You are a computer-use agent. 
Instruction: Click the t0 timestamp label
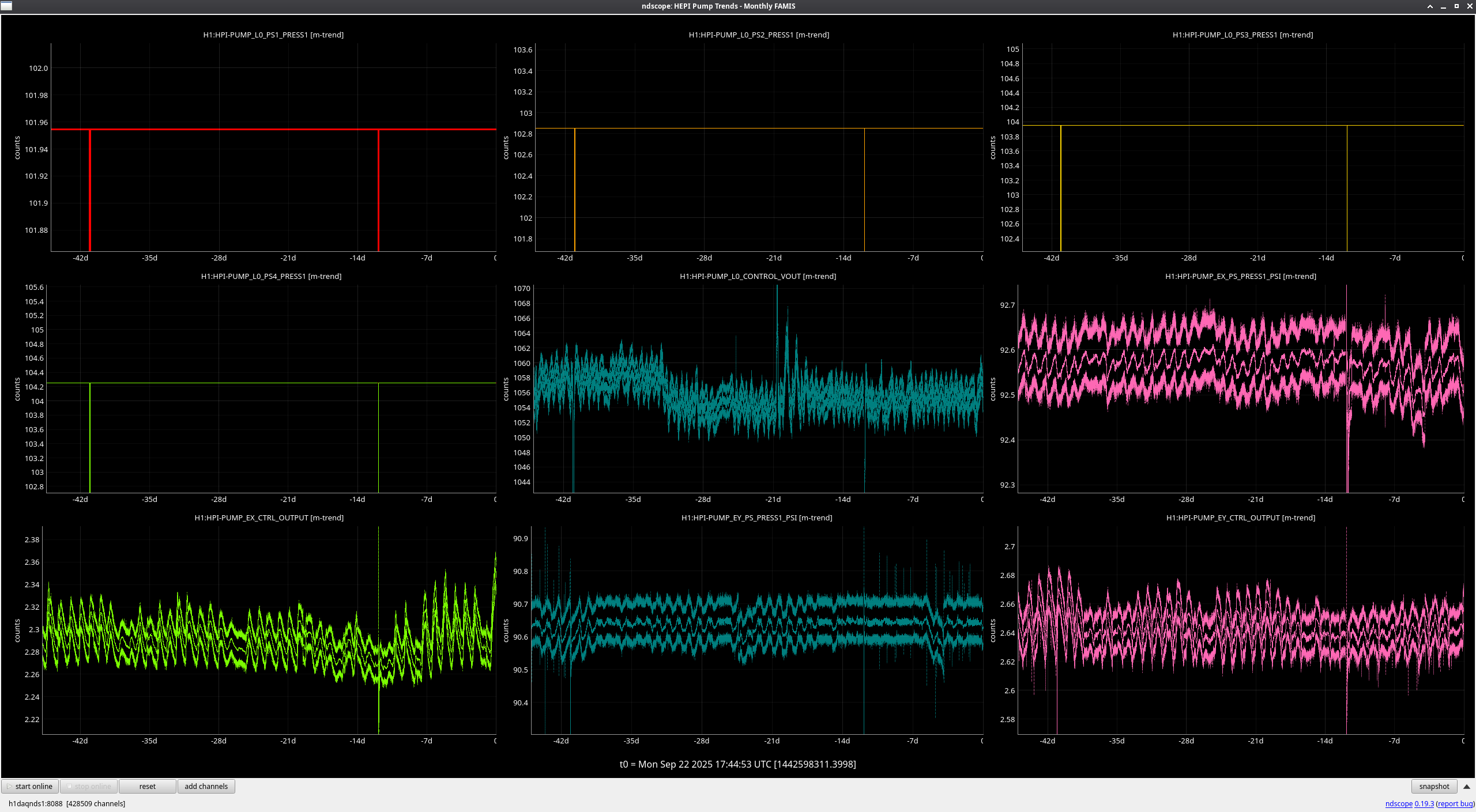click(737, 764)
